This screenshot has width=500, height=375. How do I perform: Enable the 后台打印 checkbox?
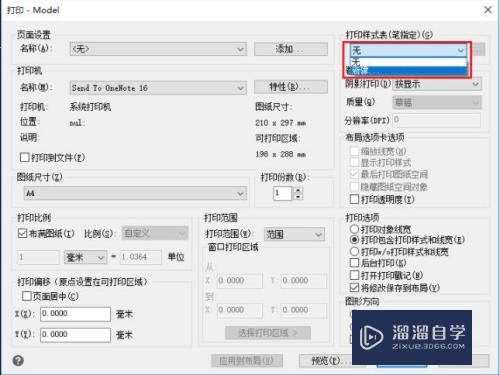click(x=354, y=263)
